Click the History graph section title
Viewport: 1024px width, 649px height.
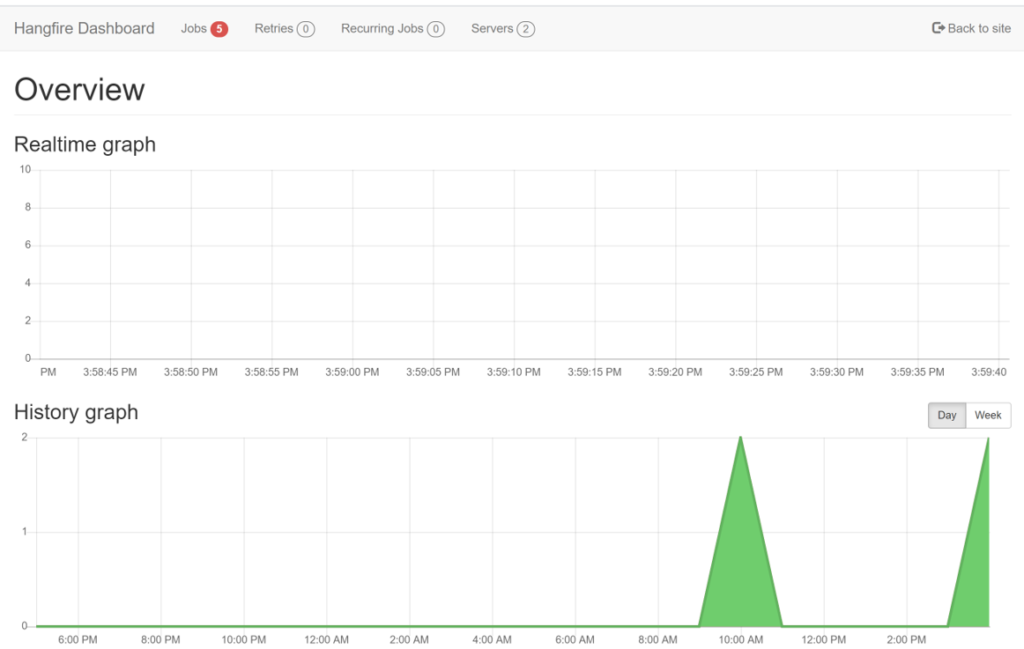76,412
